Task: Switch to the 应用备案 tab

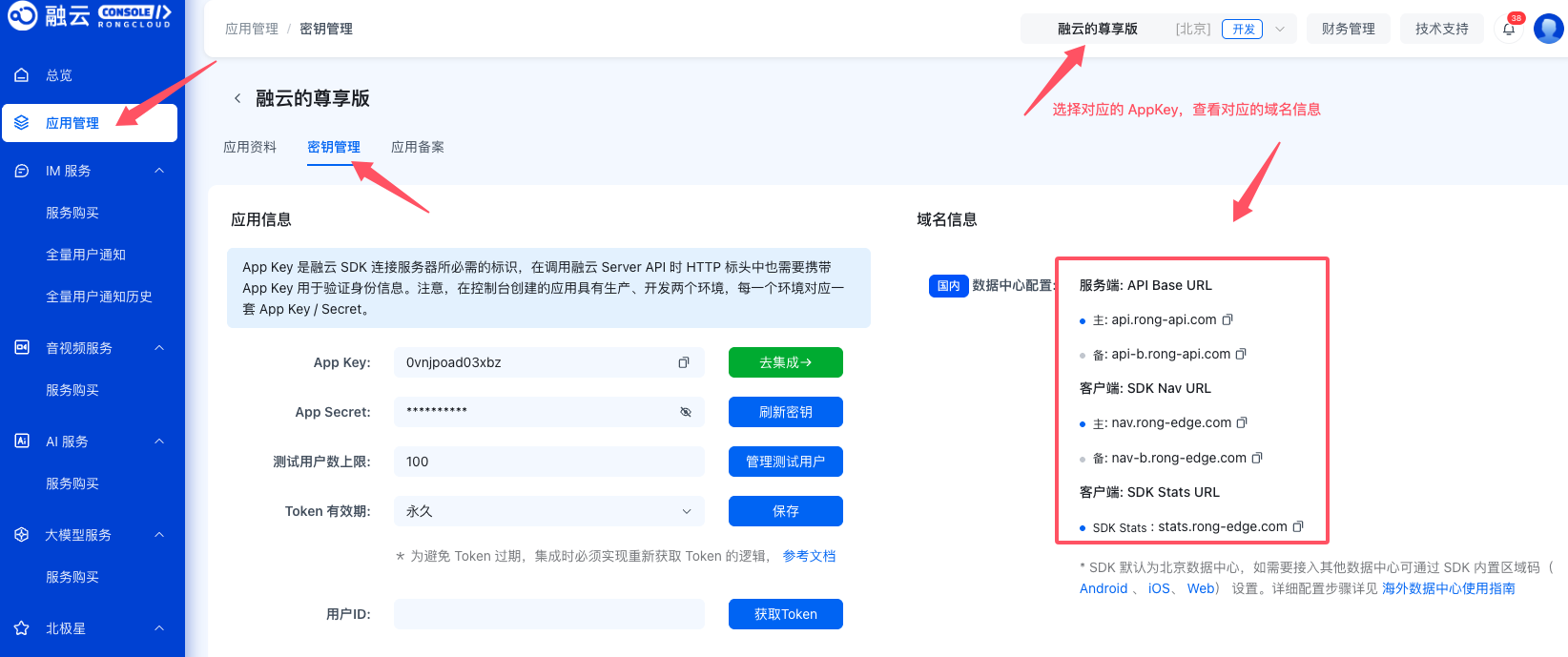Action: pyautogui.click(x=418, y=147)
